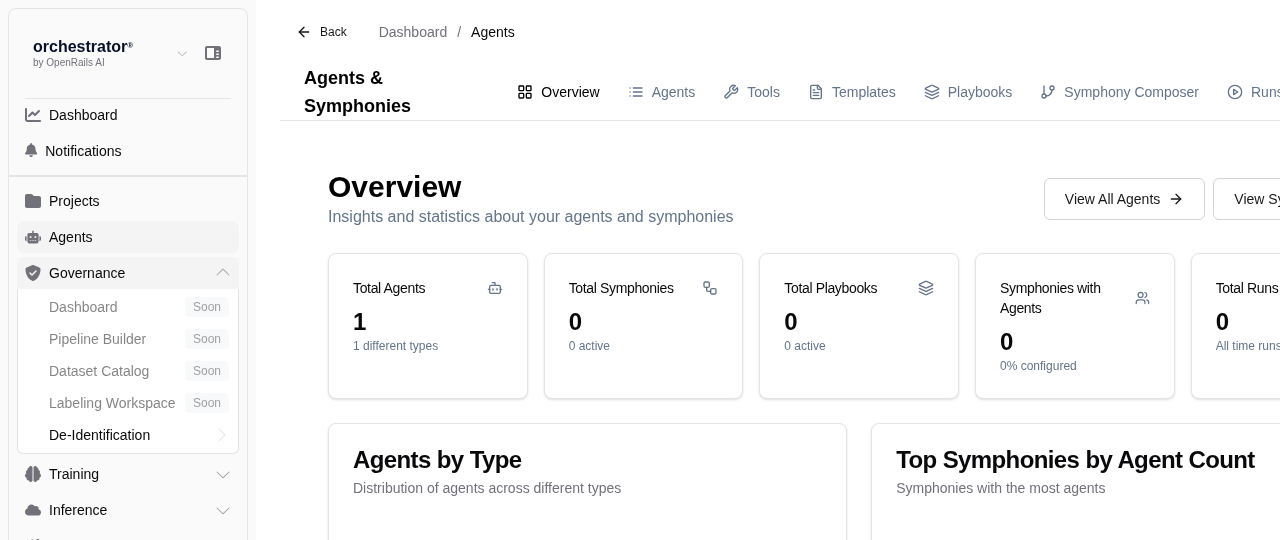This screenshot has height=540, width=1280.
Task: Click the Total Symphonies label
Action: point(621,288)
